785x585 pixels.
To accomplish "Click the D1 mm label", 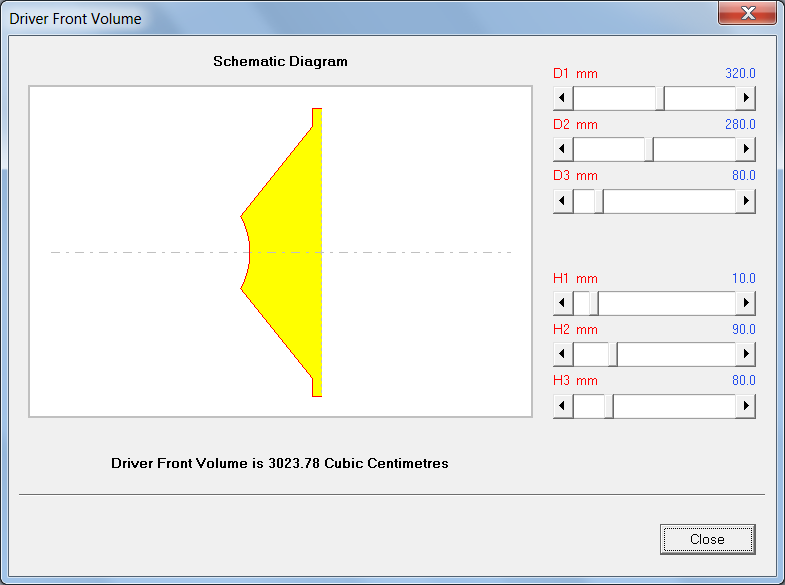I will click(x=575, y=74).
